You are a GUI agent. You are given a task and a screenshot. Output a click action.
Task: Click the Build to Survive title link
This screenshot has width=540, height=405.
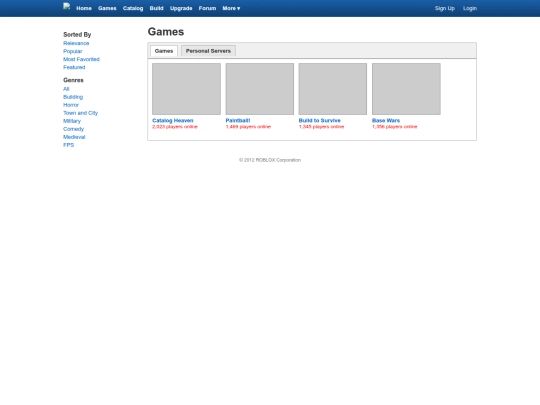320,121
